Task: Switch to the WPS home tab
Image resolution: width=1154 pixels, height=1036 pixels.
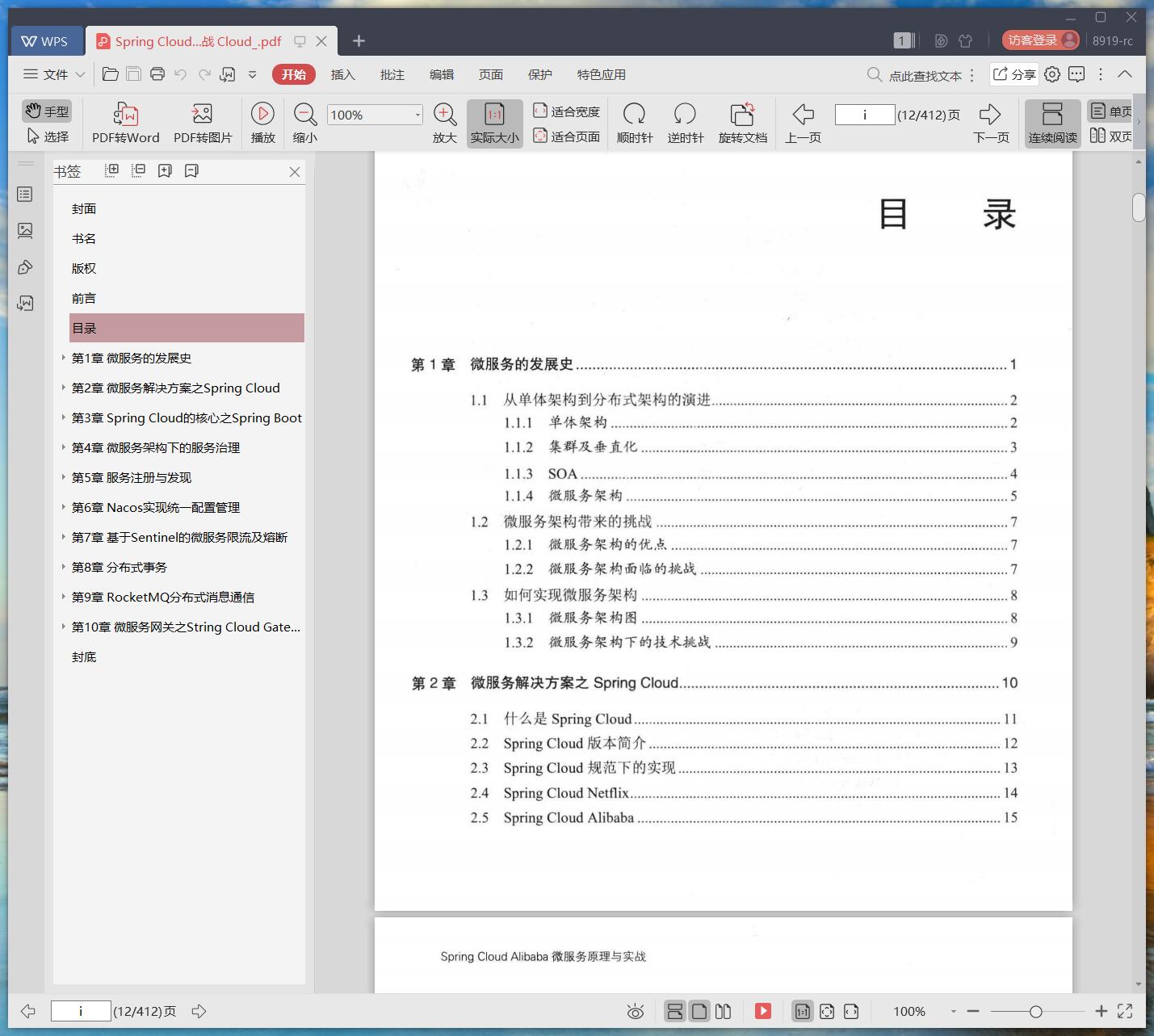Action: click(x=46, y=40)
